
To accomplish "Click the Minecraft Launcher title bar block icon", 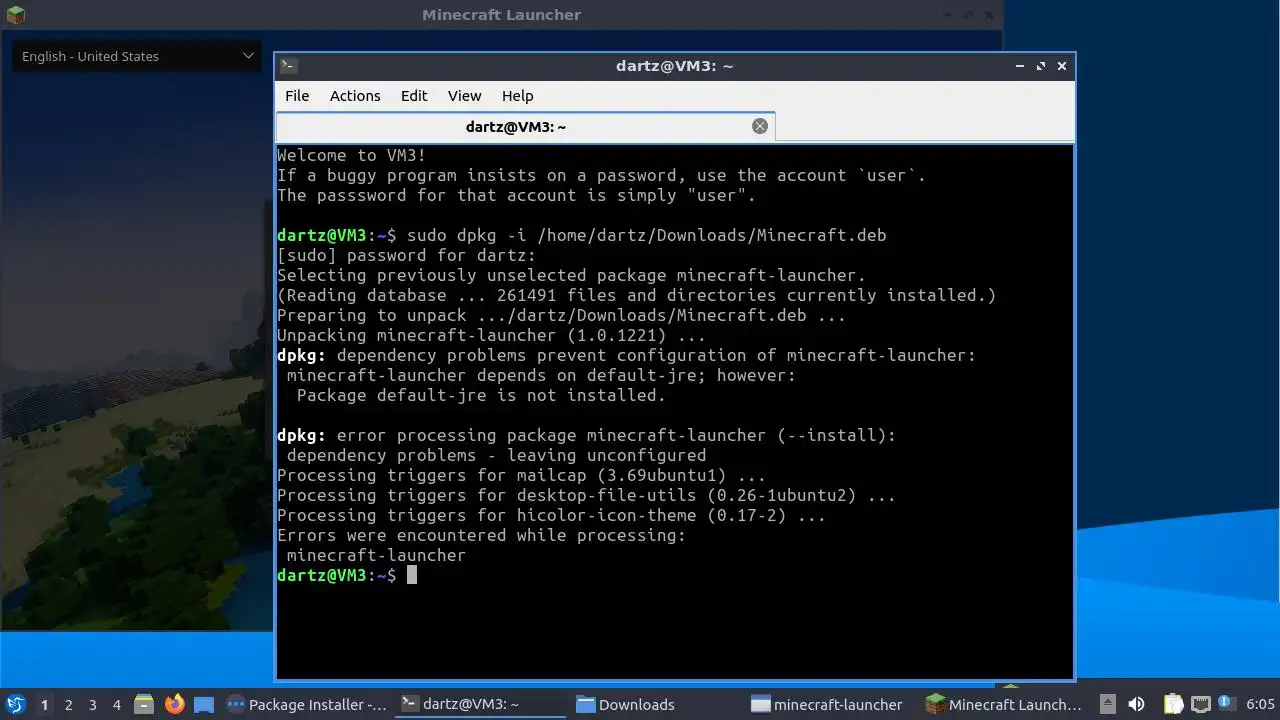I will 15,15.
